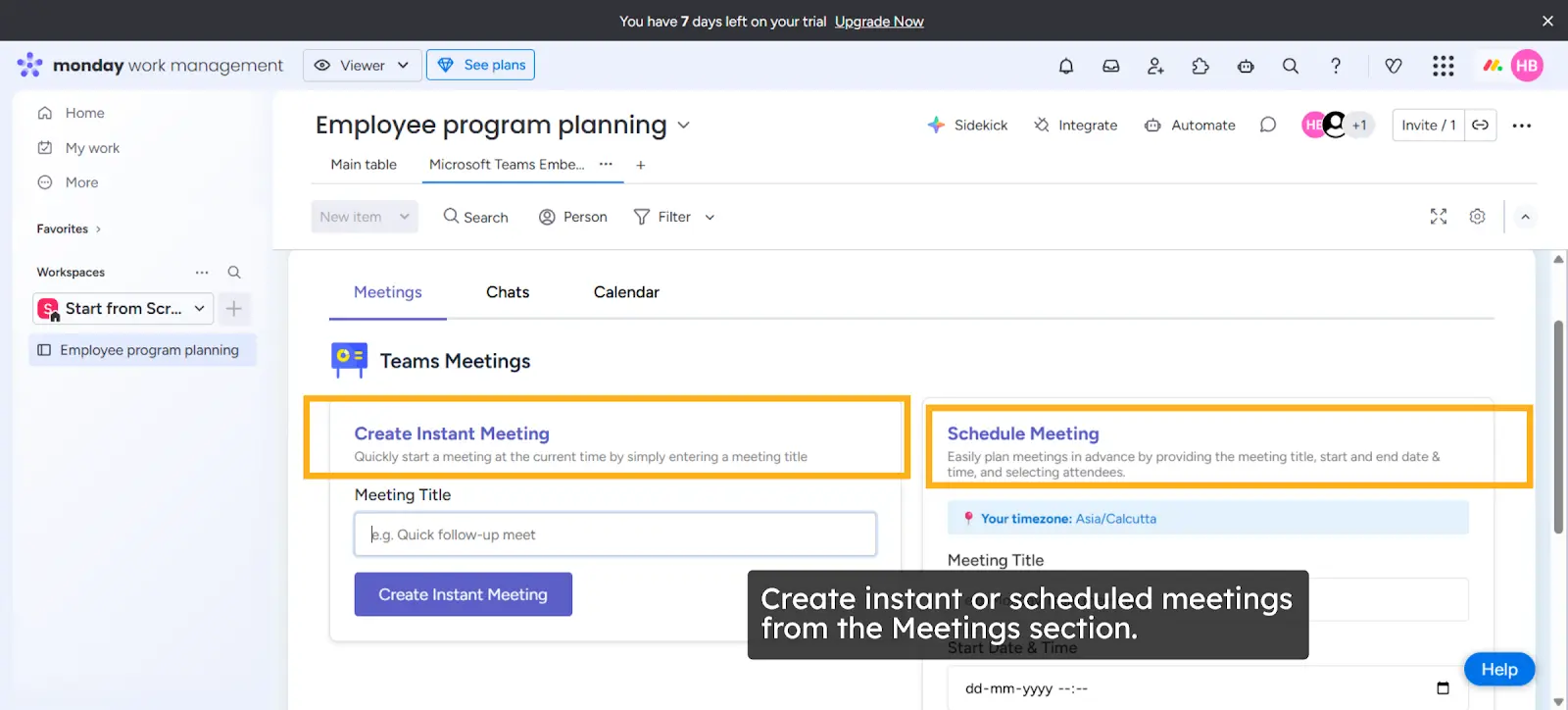The height and width of the screenshot is (710, 1568).
Task: Click the invite members person icon
Action: pyautogui.click(x=1155, y=65)
